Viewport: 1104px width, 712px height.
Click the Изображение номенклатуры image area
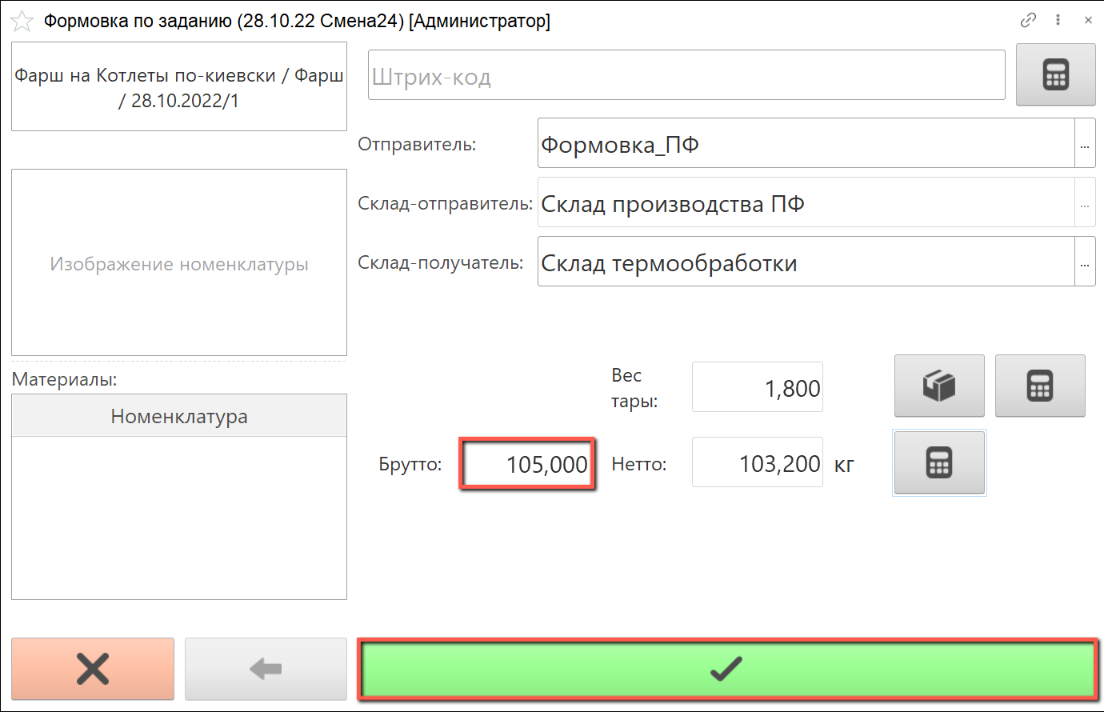pos(179,264)
